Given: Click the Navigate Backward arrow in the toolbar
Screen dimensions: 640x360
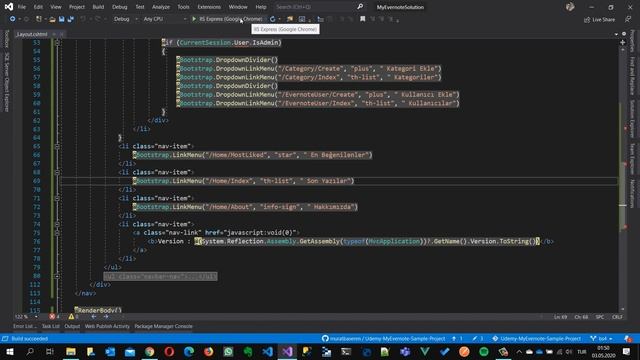Looking at the screenshot, I should point(12,19).
